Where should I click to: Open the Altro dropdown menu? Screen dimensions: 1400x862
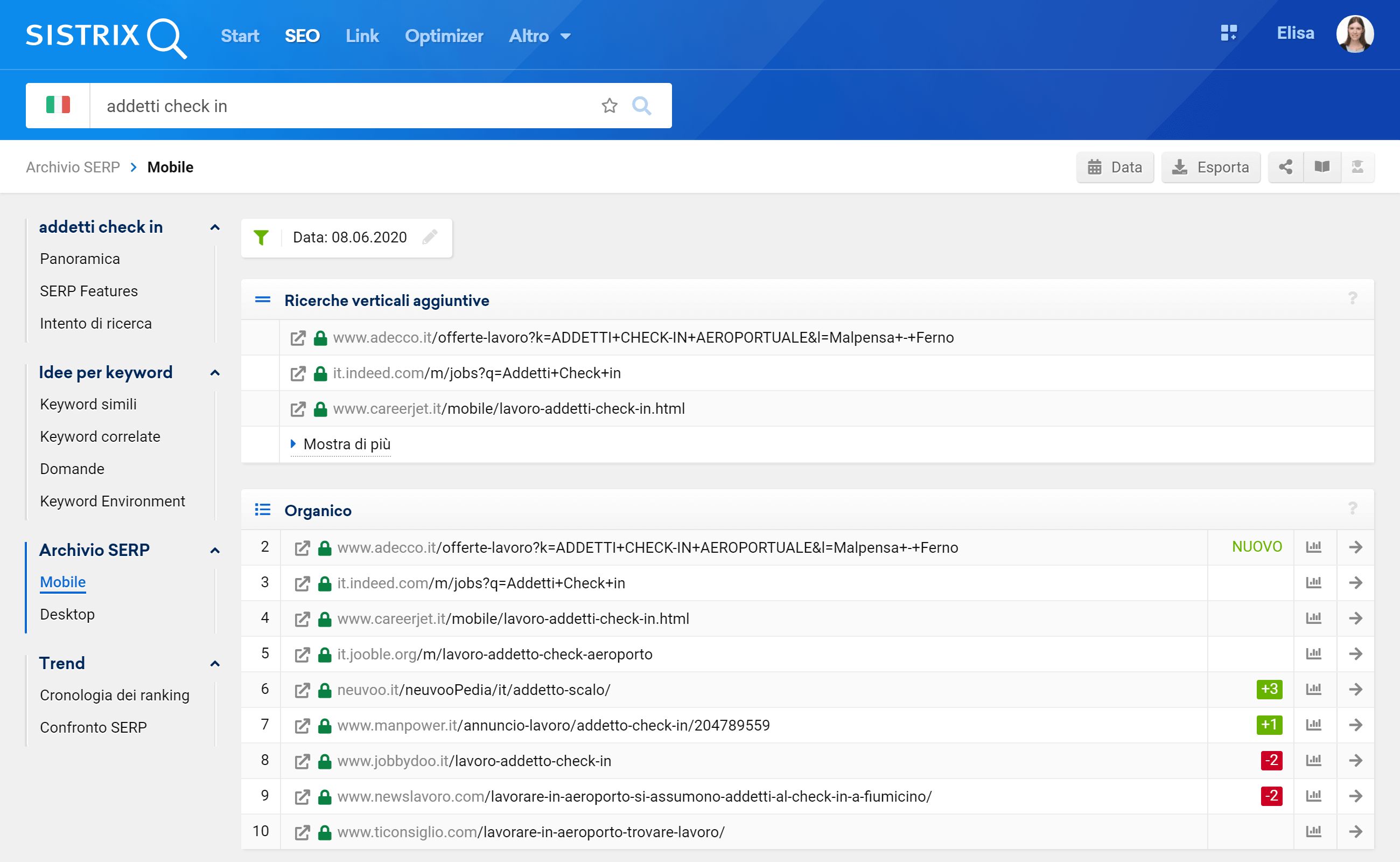540,36
